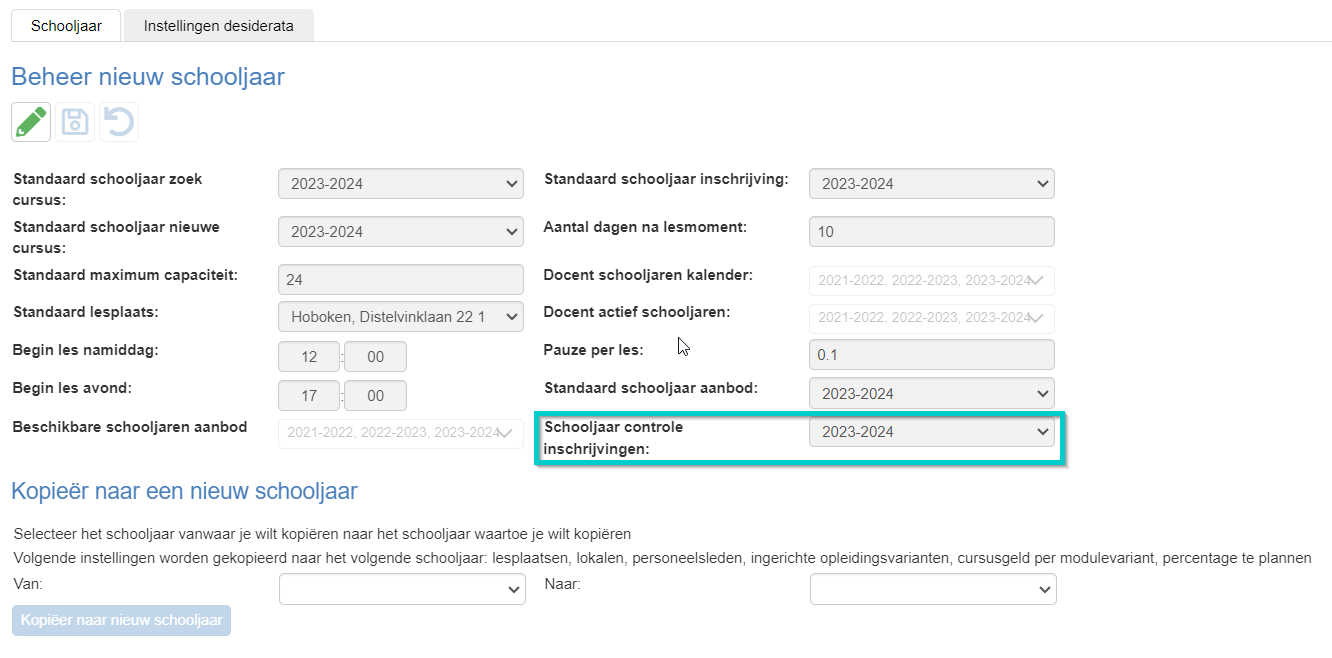Open Standaard schooljaar zoek cursus dropdown
The image size is (1332, 658).
401,184
